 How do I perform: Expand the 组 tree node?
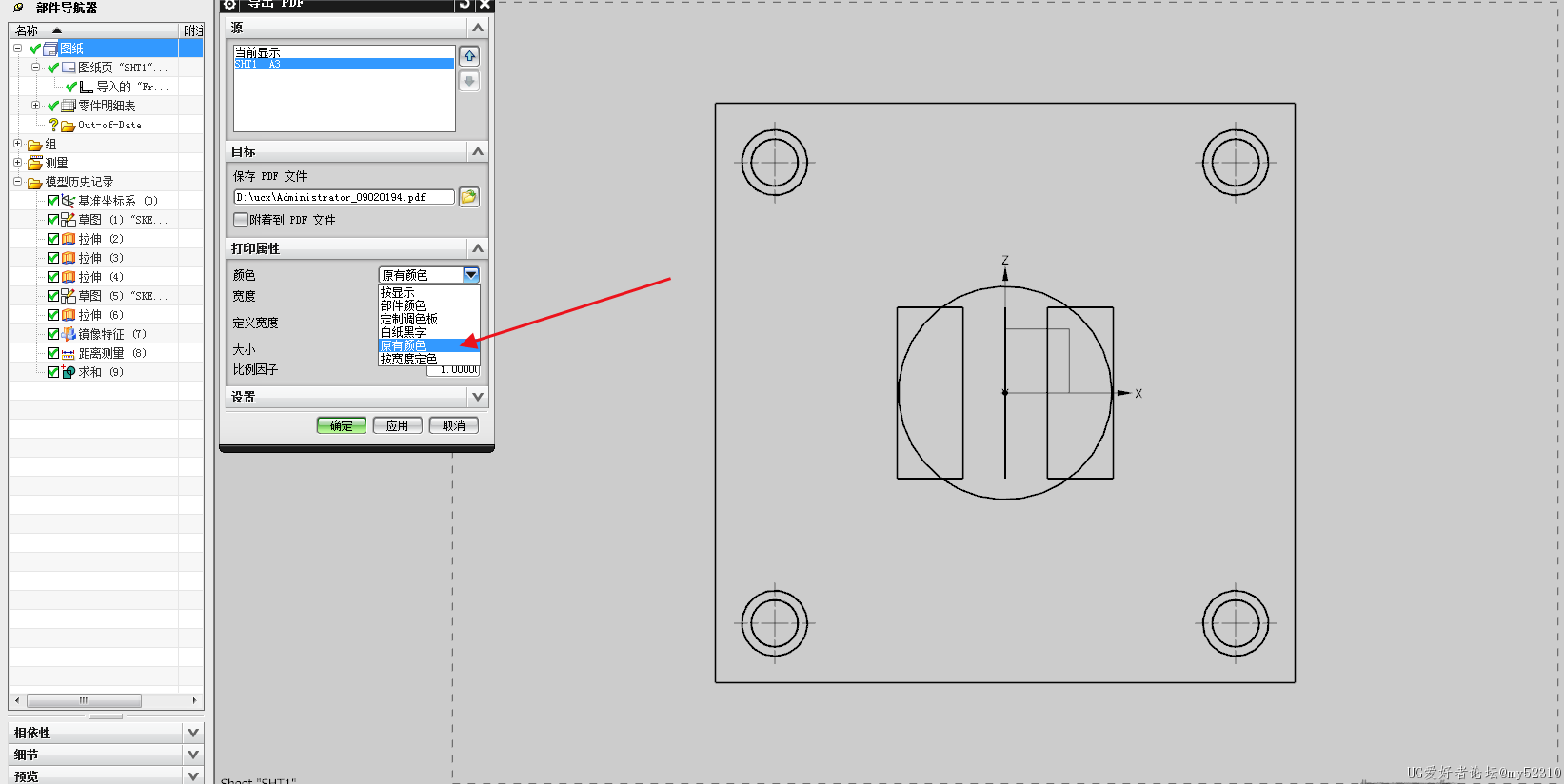[x=17, y=144]
